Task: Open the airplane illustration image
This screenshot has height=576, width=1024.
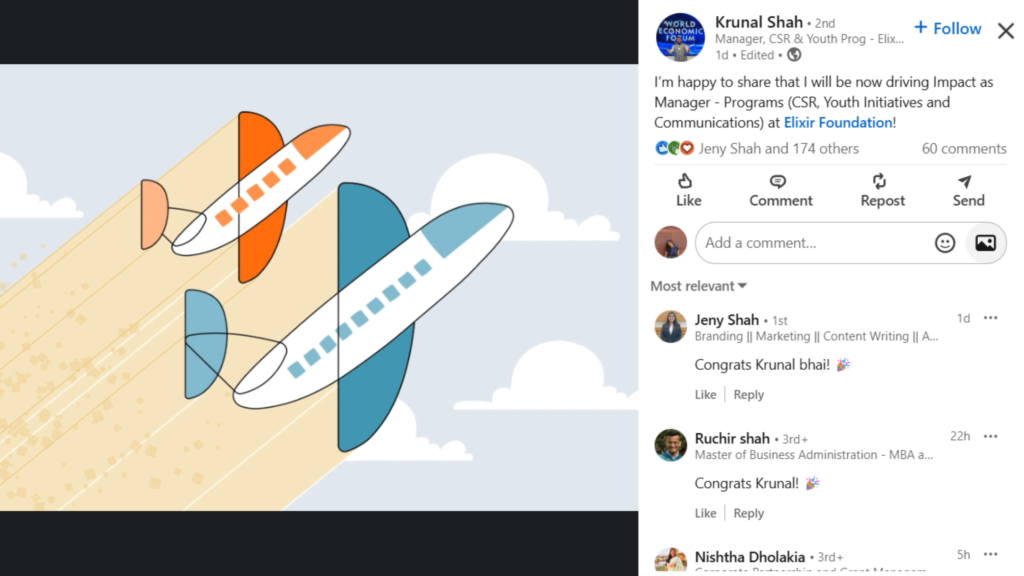Action: coord(319,287)
